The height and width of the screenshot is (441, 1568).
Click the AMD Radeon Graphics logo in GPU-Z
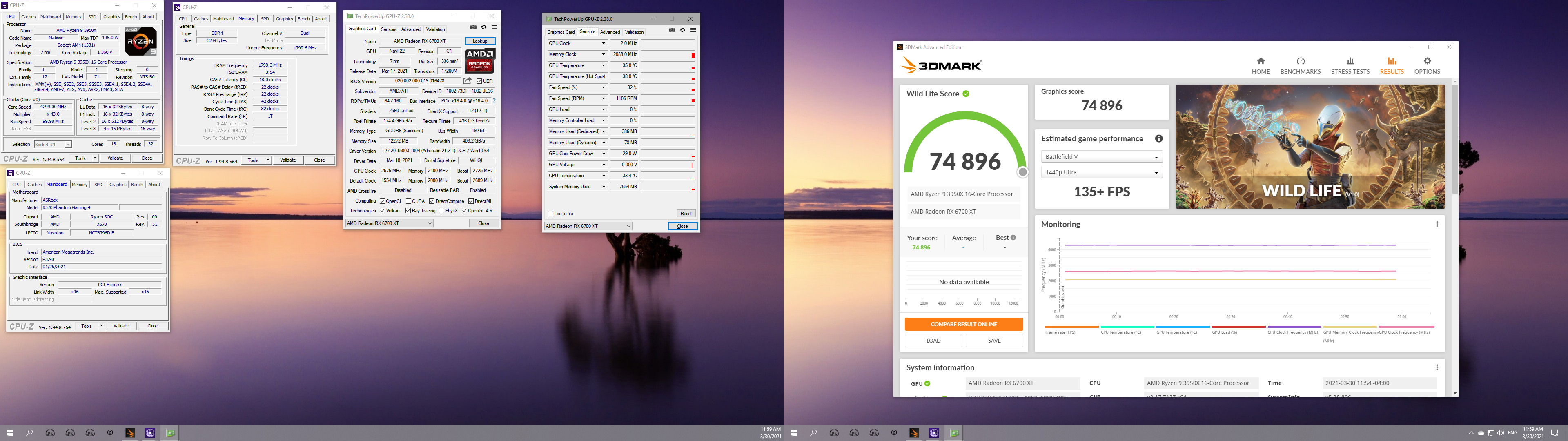(480, 61)
